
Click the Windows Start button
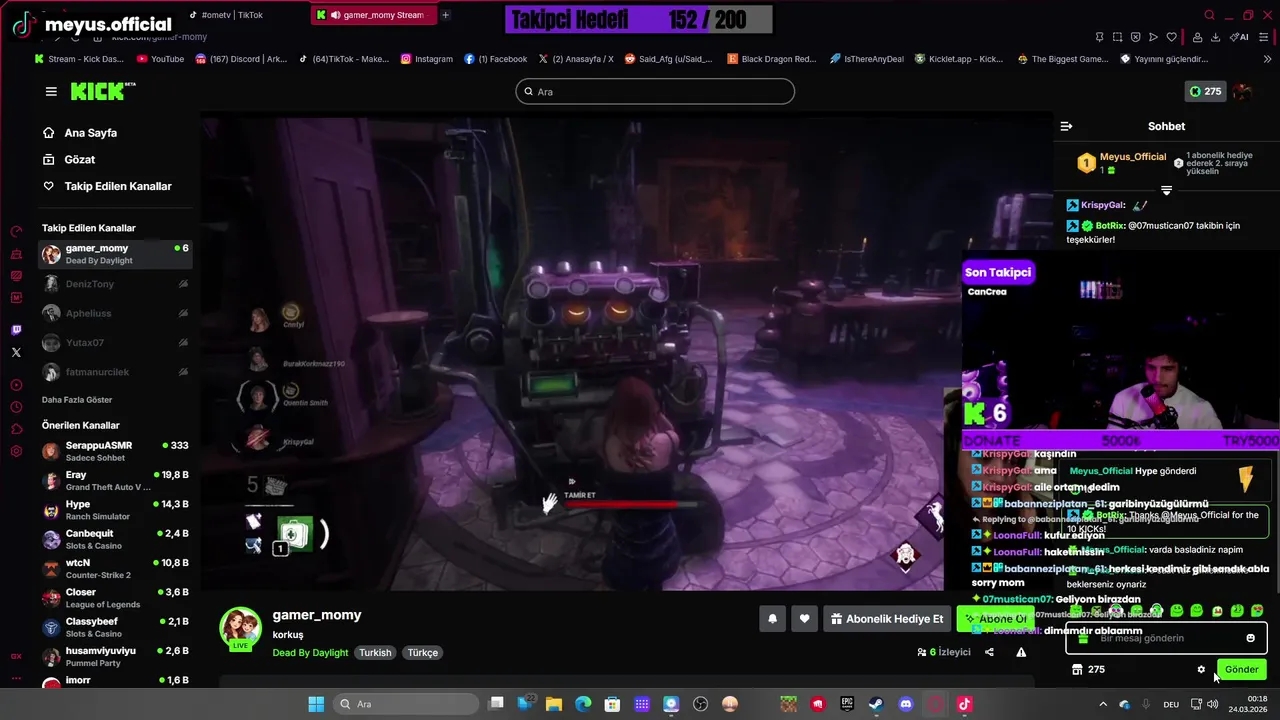coord(316,704)
